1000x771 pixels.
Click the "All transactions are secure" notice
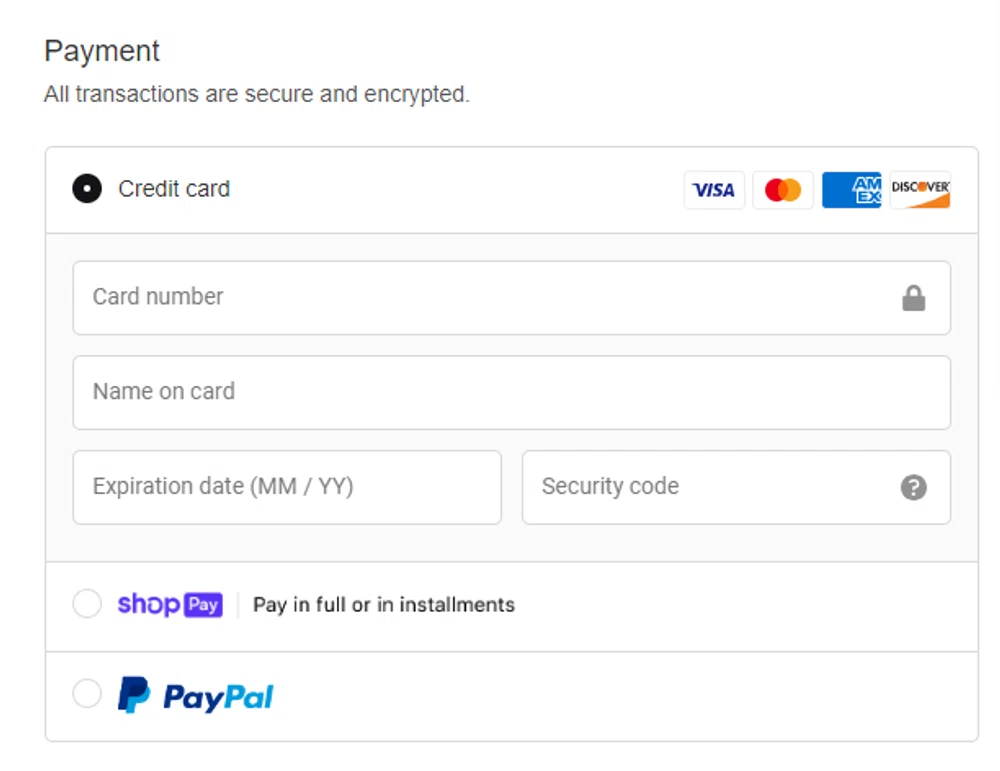257,95
